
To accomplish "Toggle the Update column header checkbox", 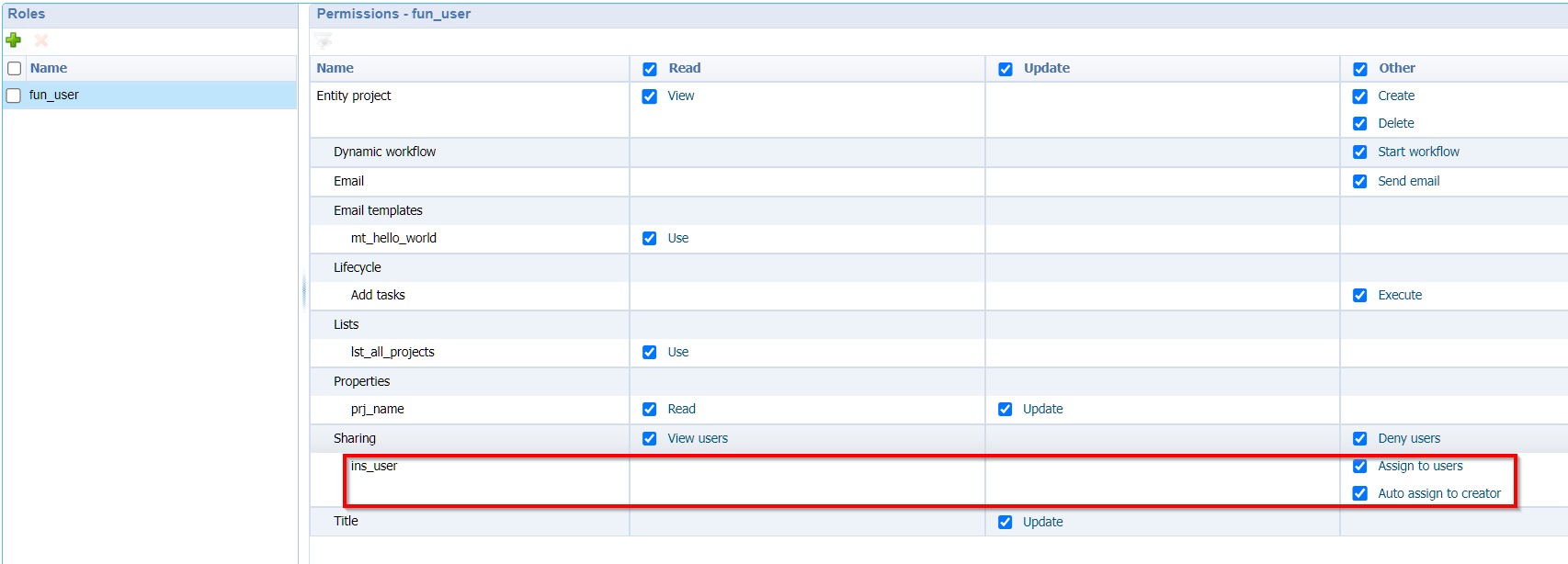I will click(1006, 69).
